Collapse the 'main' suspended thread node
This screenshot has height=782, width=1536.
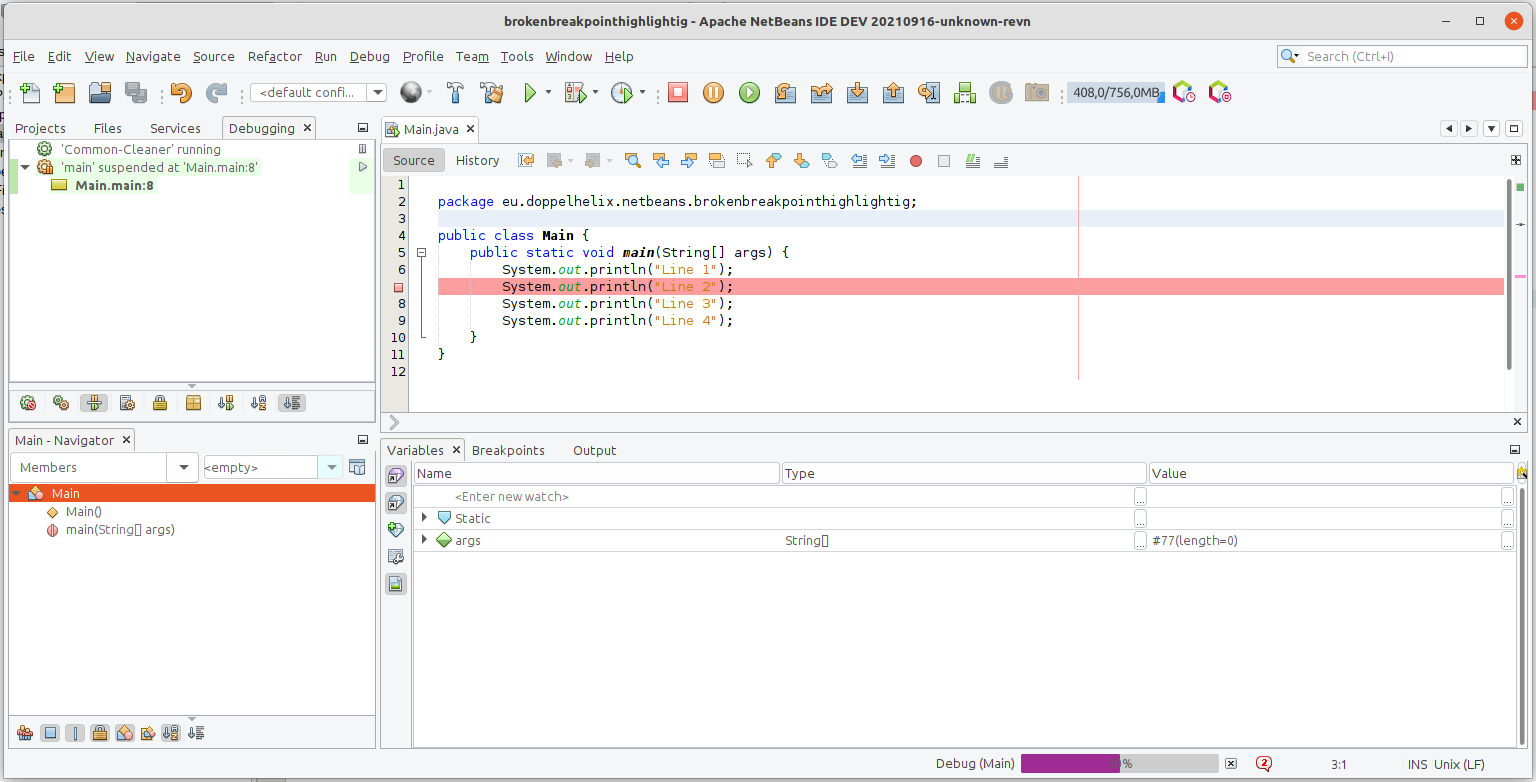25,167
